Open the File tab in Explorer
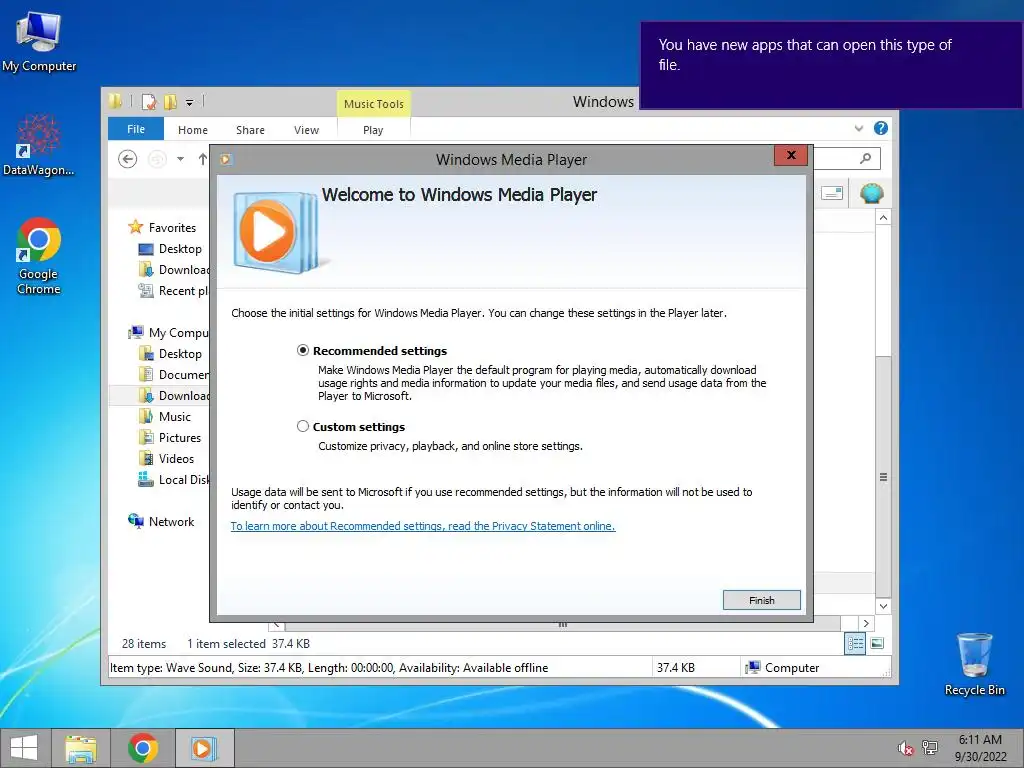 click(136, 129)
